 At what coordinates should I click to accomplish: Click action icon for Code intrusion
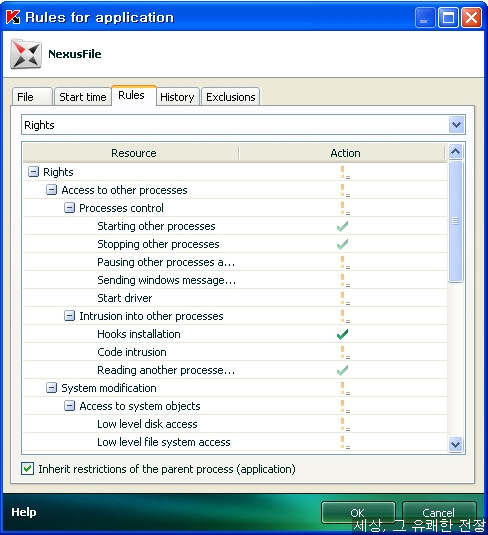[345, 352]
